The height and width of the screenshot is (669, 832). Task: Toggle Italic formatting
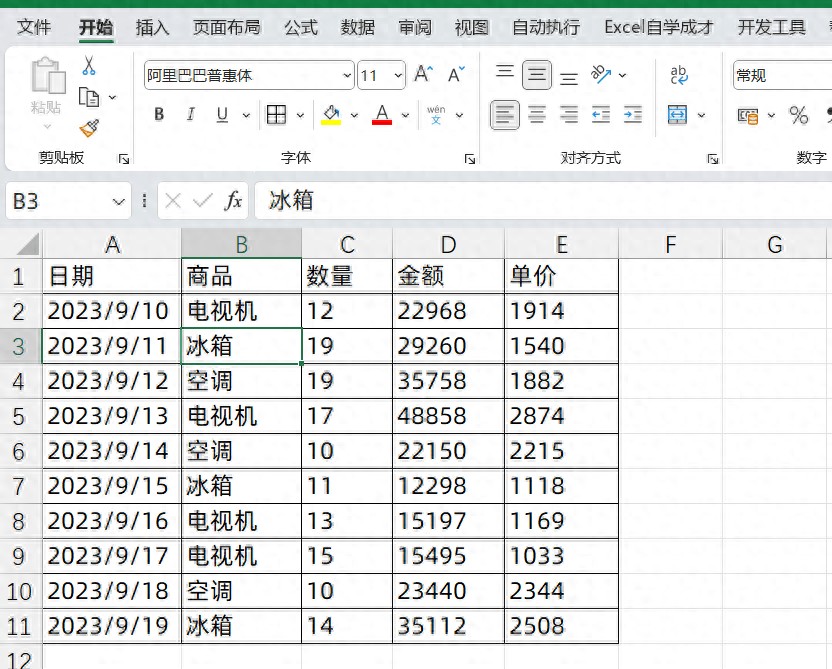[x=190, y=115]
